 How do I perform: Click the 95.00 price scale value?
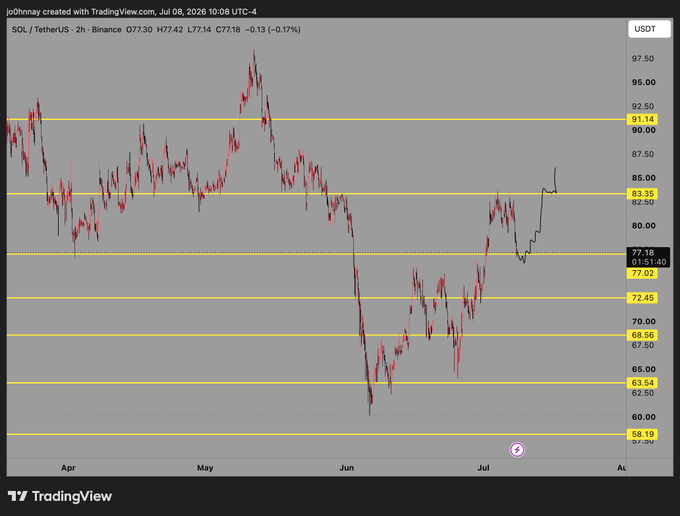click(644, 82)
